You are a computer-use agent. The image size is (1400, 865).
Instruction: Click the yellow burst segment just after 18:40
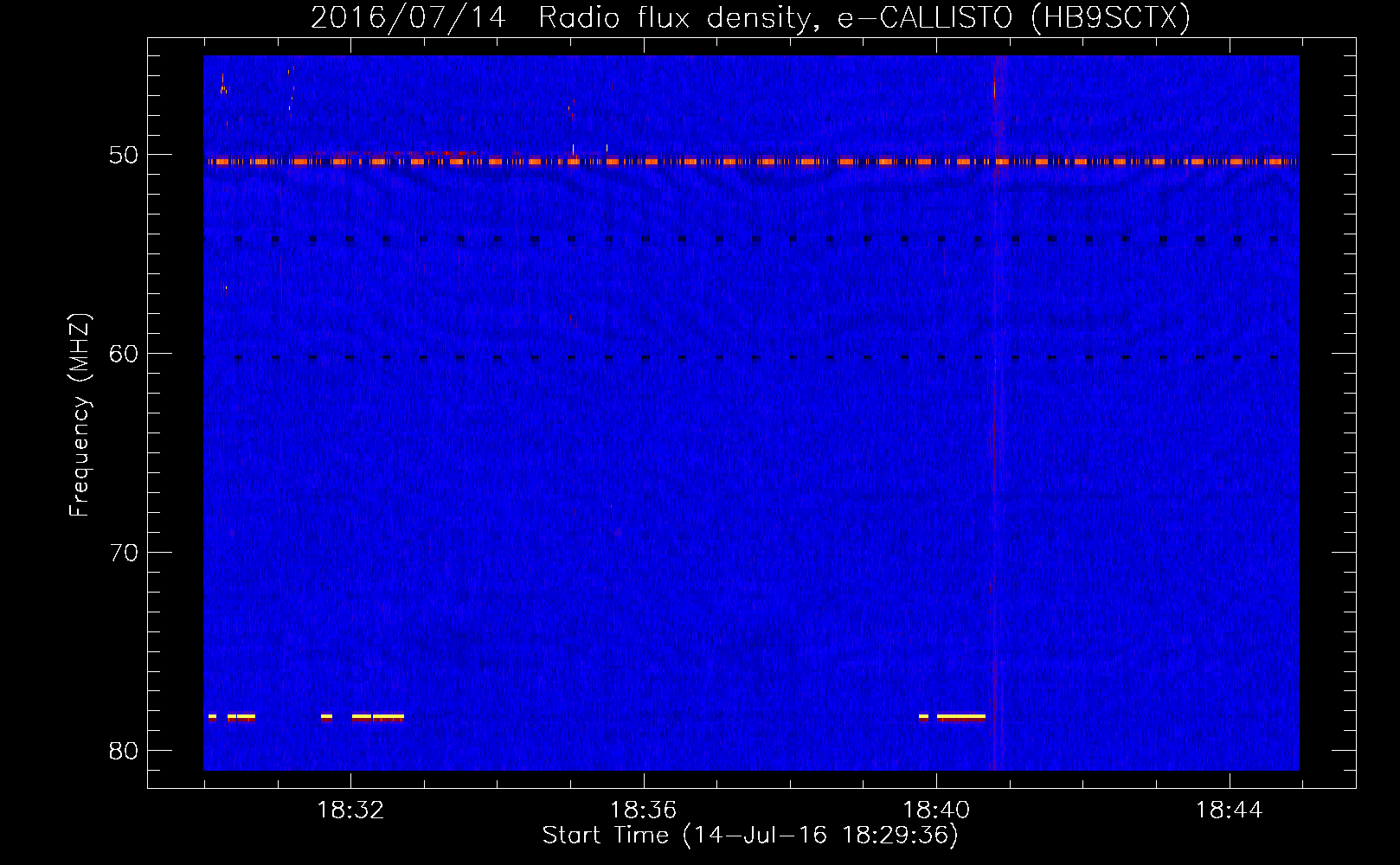(961, 716)
